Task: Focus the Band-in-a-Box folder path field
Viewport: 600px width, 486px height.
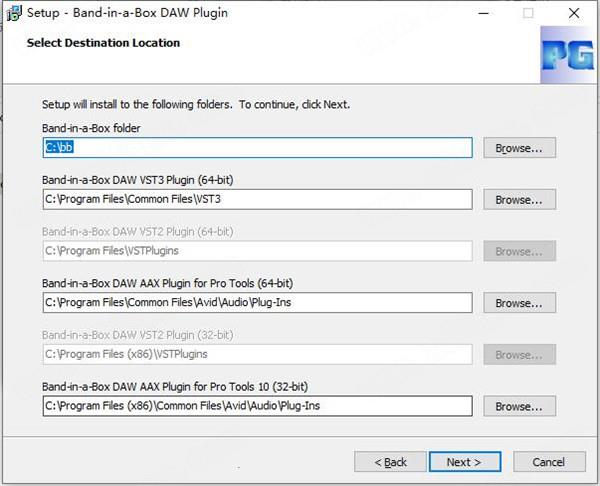Action: pyautogui.click(x=258, y=148)
